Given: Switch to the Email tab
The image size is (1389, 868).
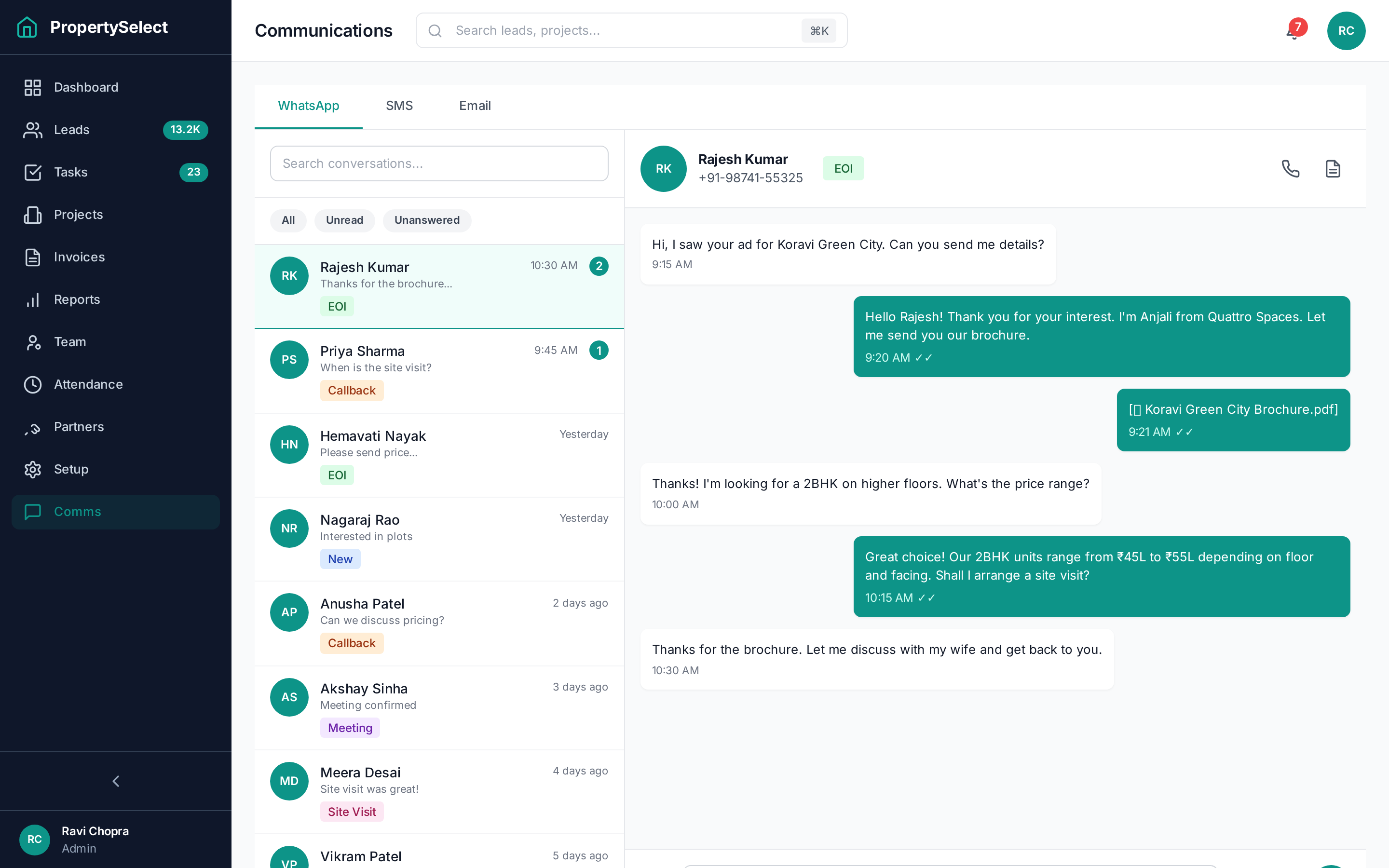Looking at the screenshot, I should click(475, 106).
